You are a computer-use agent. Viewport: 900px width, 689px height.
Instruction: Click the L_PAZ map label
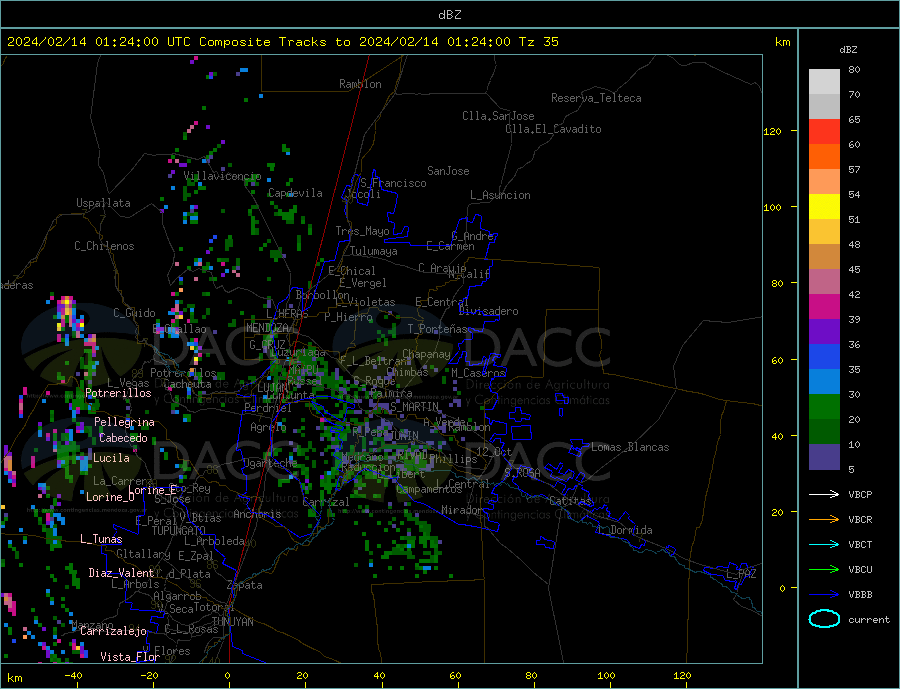[742, 574]
